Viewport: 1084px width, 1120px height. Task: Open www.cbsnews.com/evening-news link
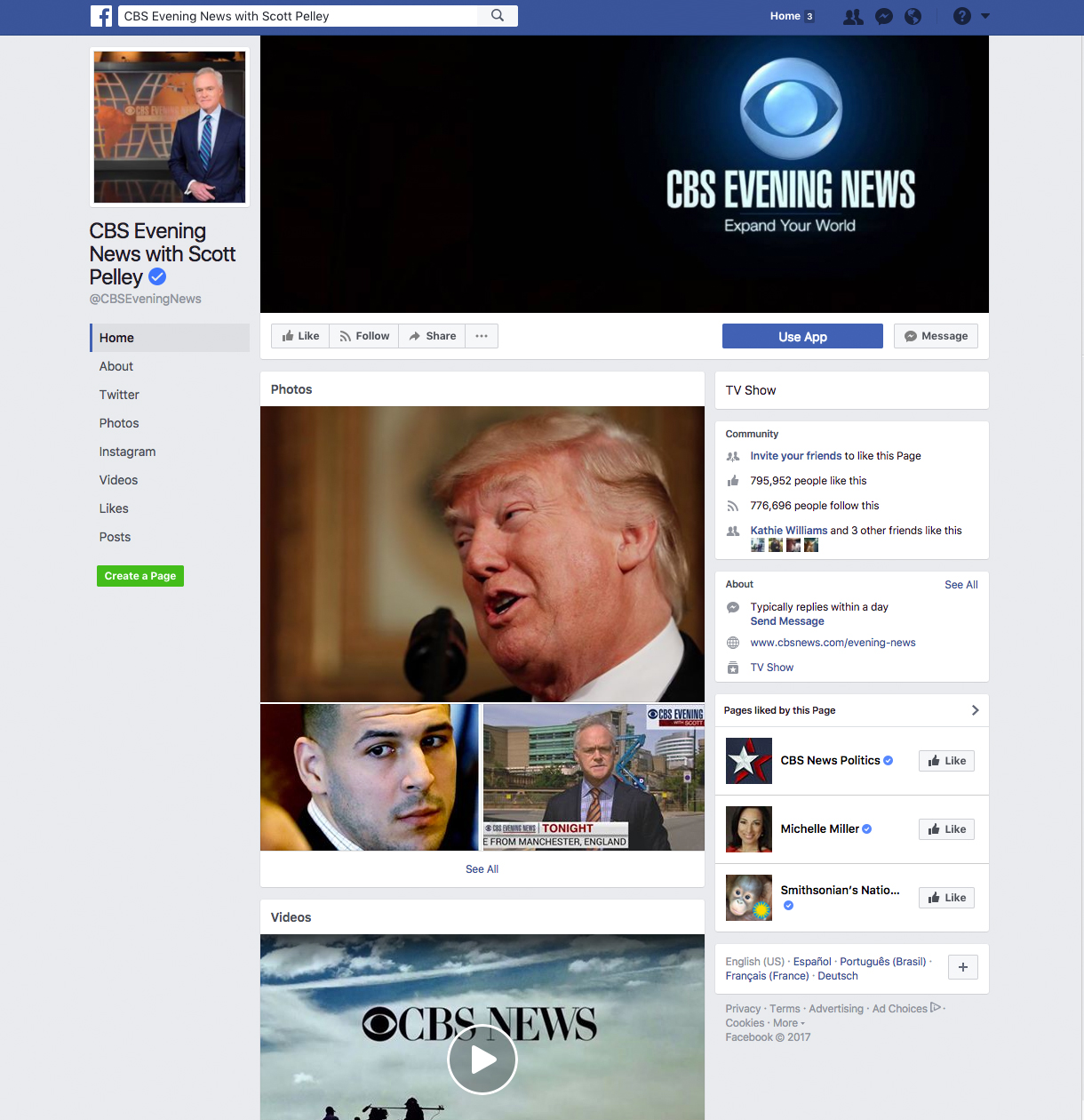click(x=833, y=643)
